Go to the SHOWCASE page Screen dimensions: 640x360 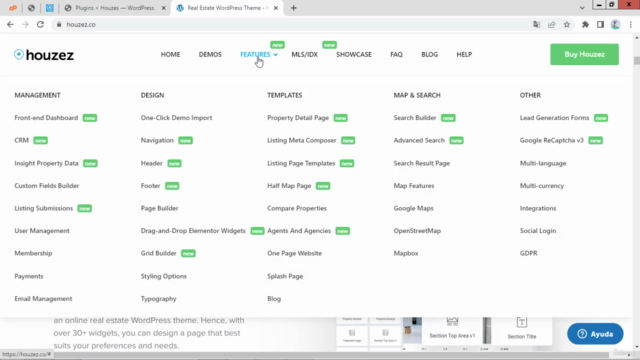point(354,54)
